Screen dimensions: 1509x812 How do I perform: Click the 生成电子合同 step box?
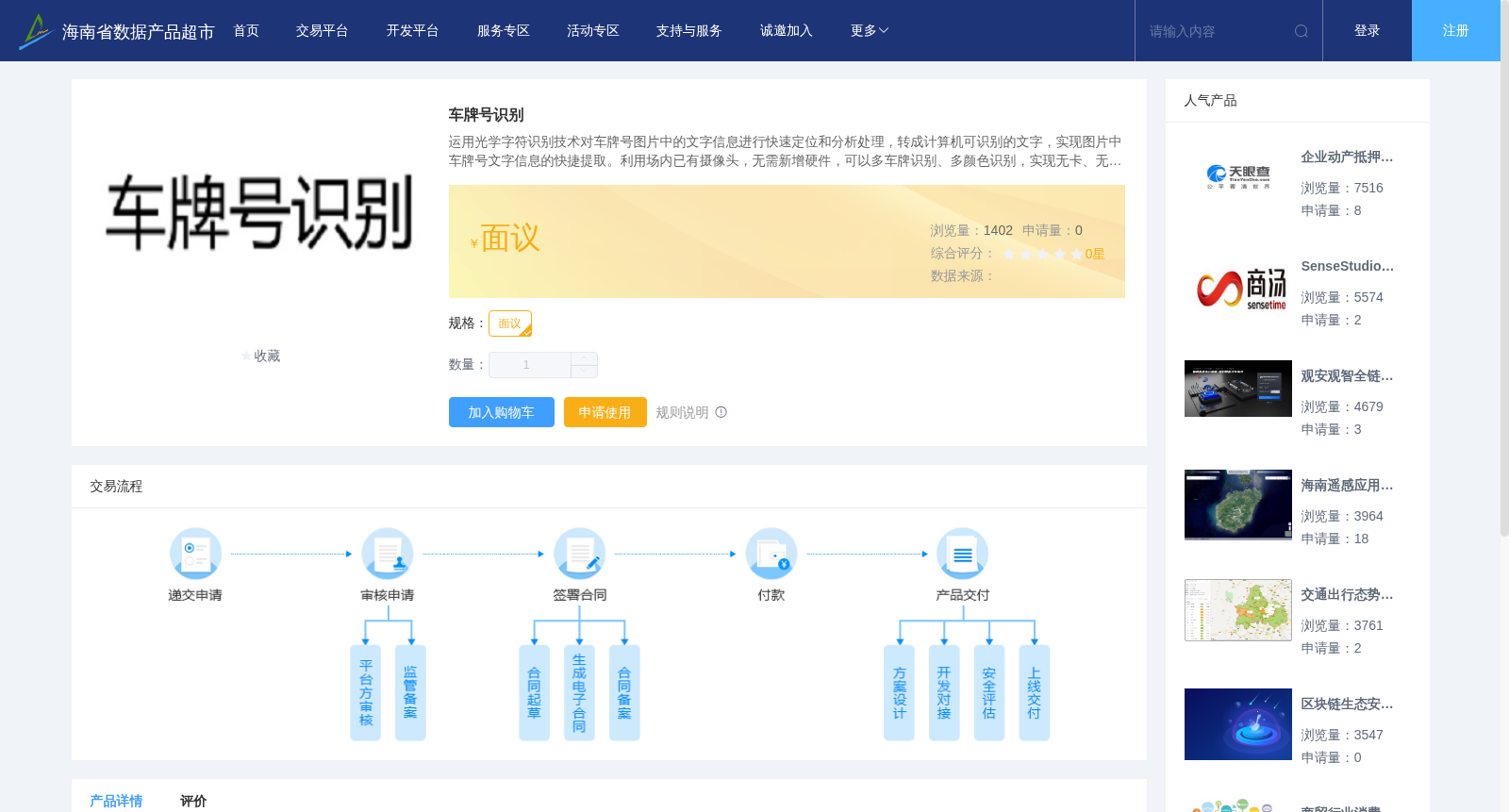tap(579, 692)
